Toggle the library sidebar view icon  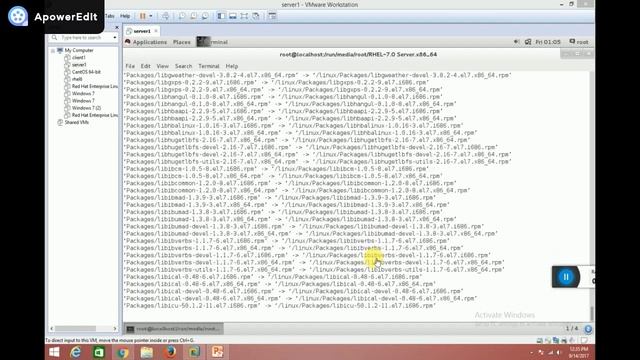tap(221, 16)
